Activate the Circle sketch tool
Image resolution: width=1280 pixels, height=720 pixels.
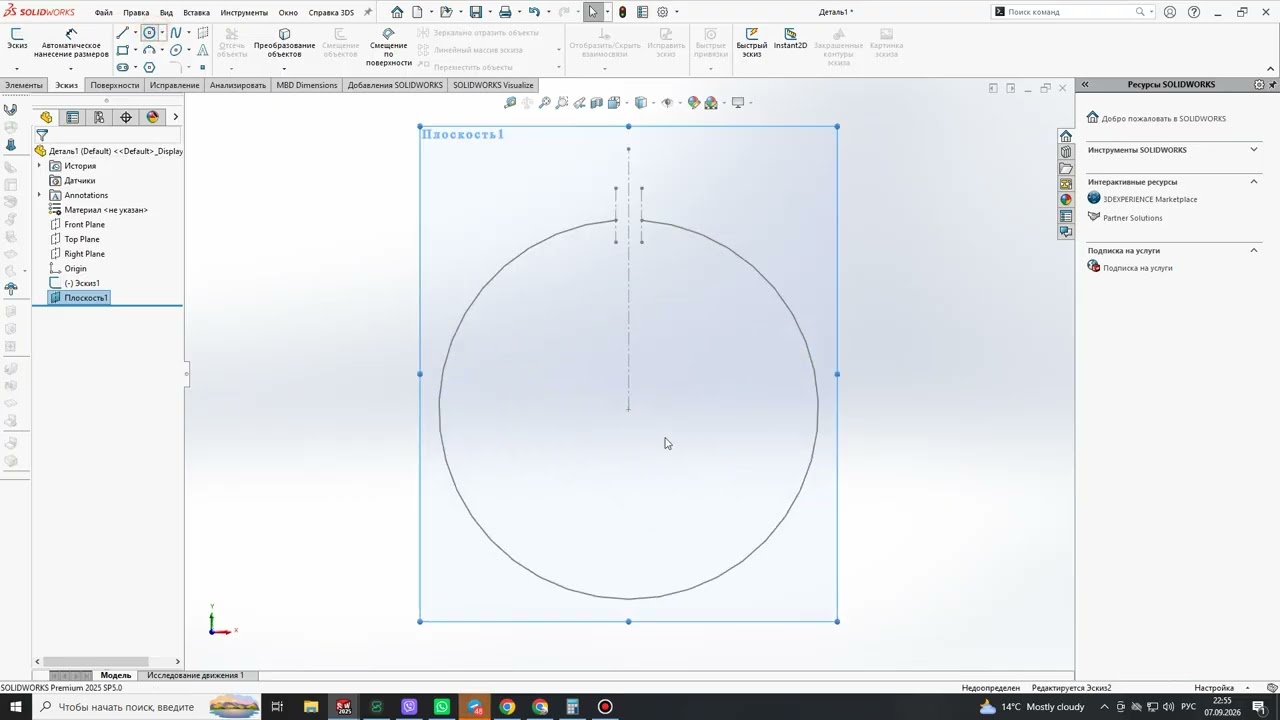tap(149, 33)
